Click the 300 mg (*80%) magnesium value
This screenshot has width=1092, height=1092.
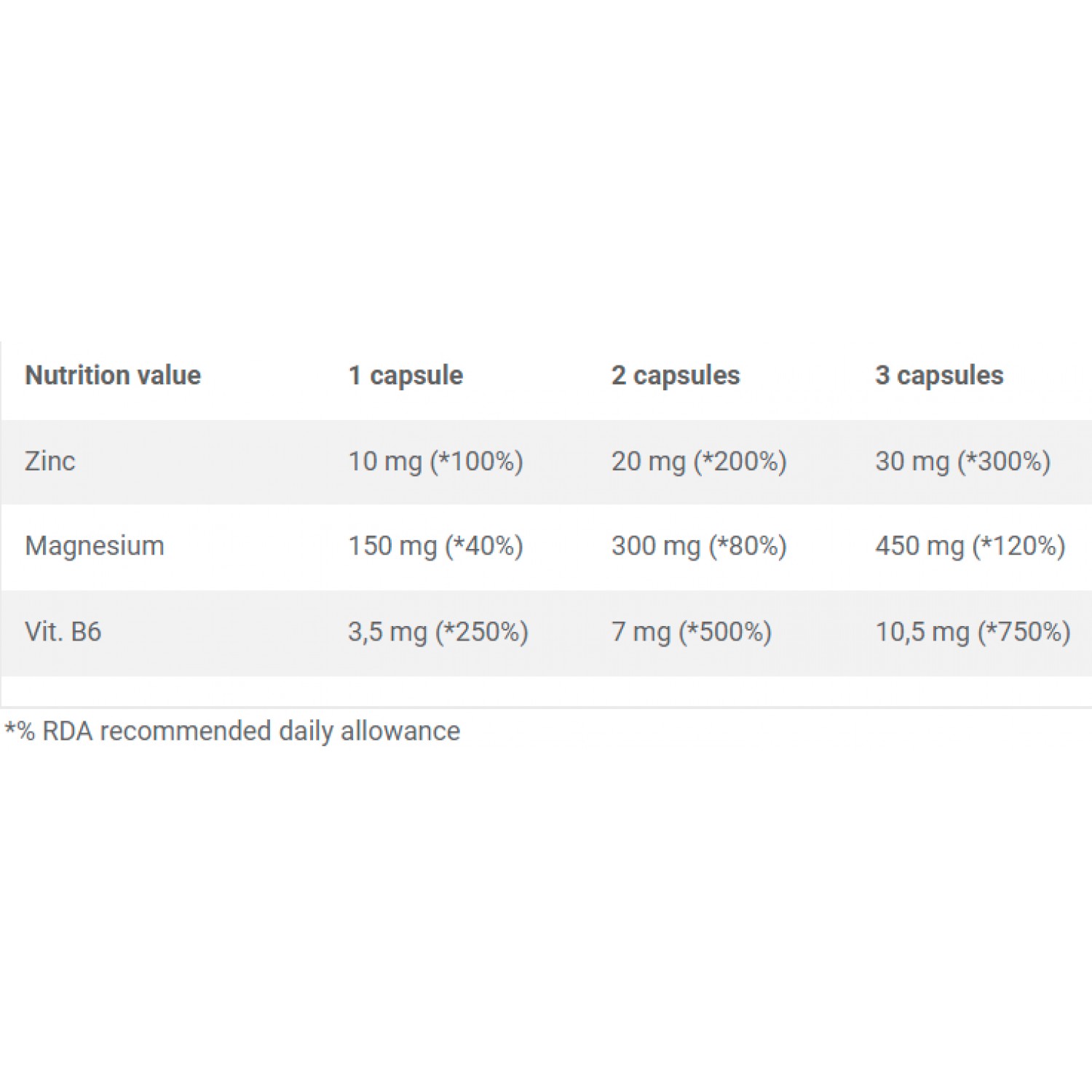coord(699,547)
